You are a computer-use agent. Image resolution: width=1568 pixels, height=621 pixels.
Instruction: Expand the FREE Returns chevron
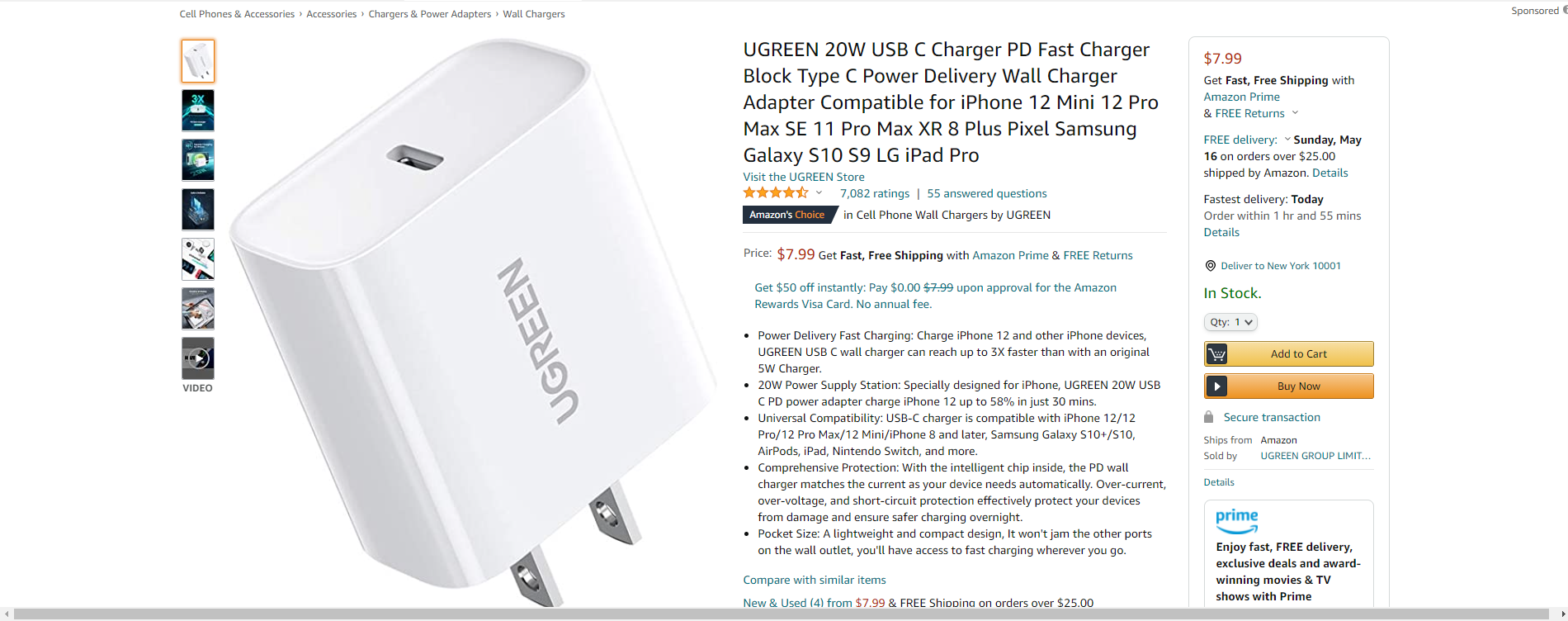click(1295, 113)
